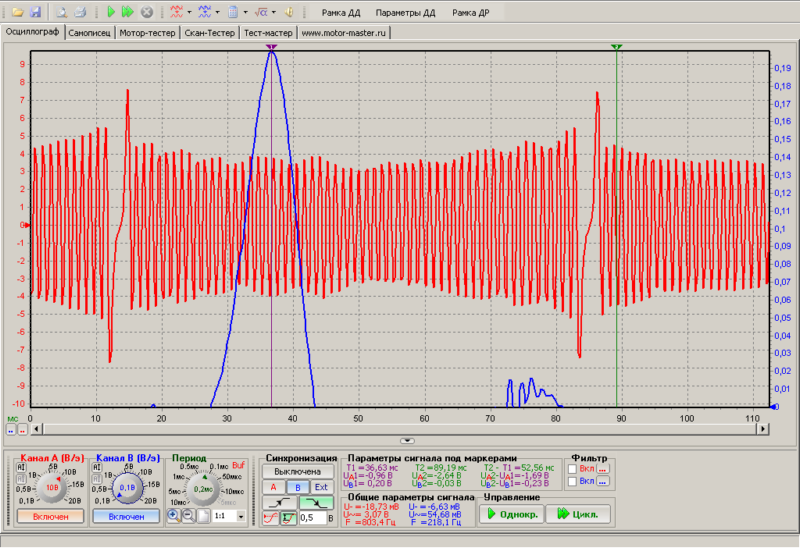This screenshot has height=548, width=800.
Task: Open the Мотор-тестер tab
Action: [147, 33]
